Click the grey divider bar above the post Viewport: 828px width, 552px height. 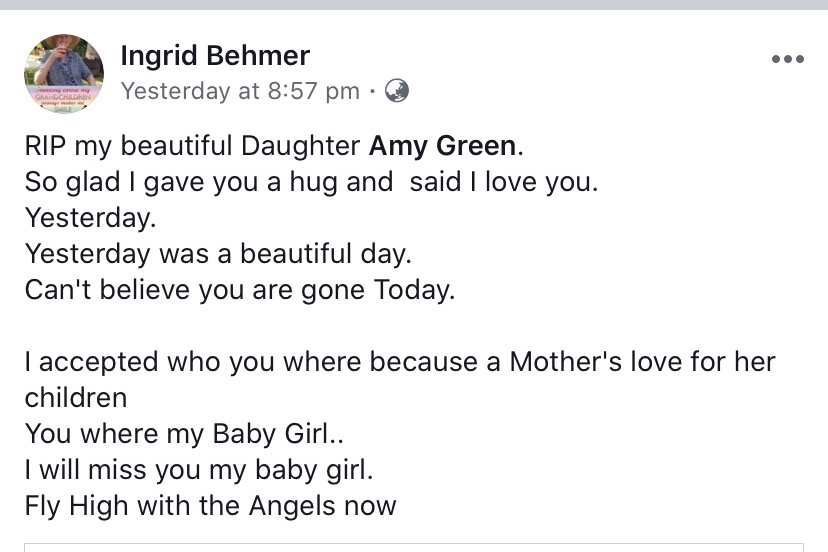[414, 5]
